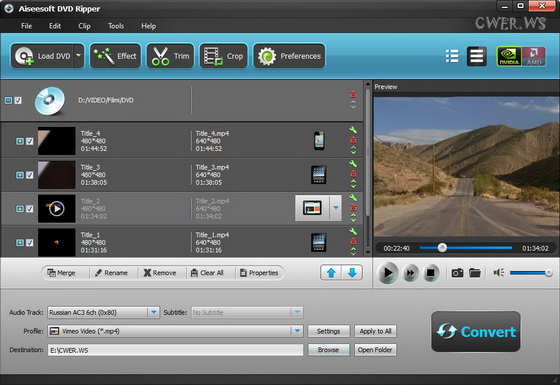Switch to detailed list view icon
560x385 pixels.
476,56
